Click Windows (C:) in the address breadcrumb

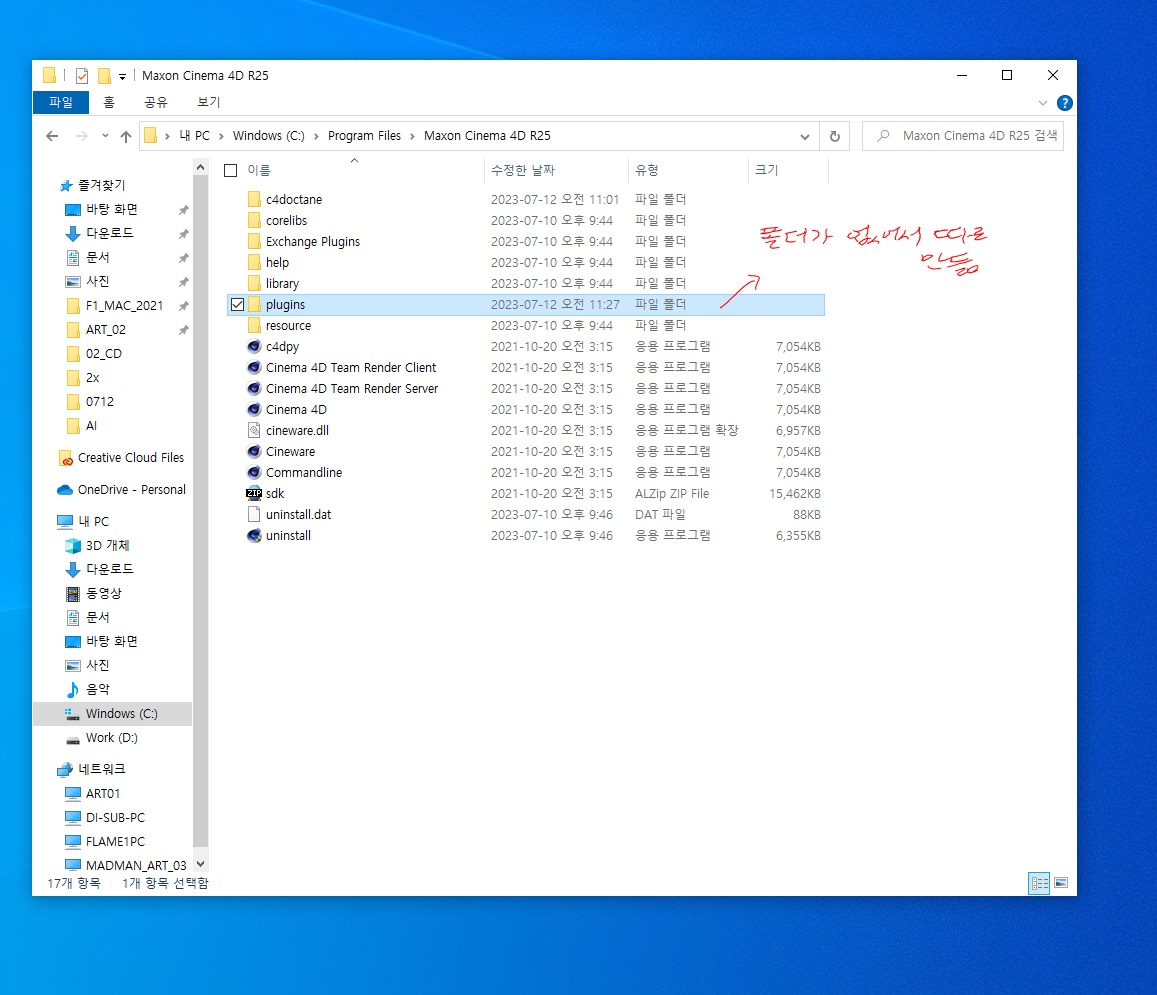click(x=269, y=136)
